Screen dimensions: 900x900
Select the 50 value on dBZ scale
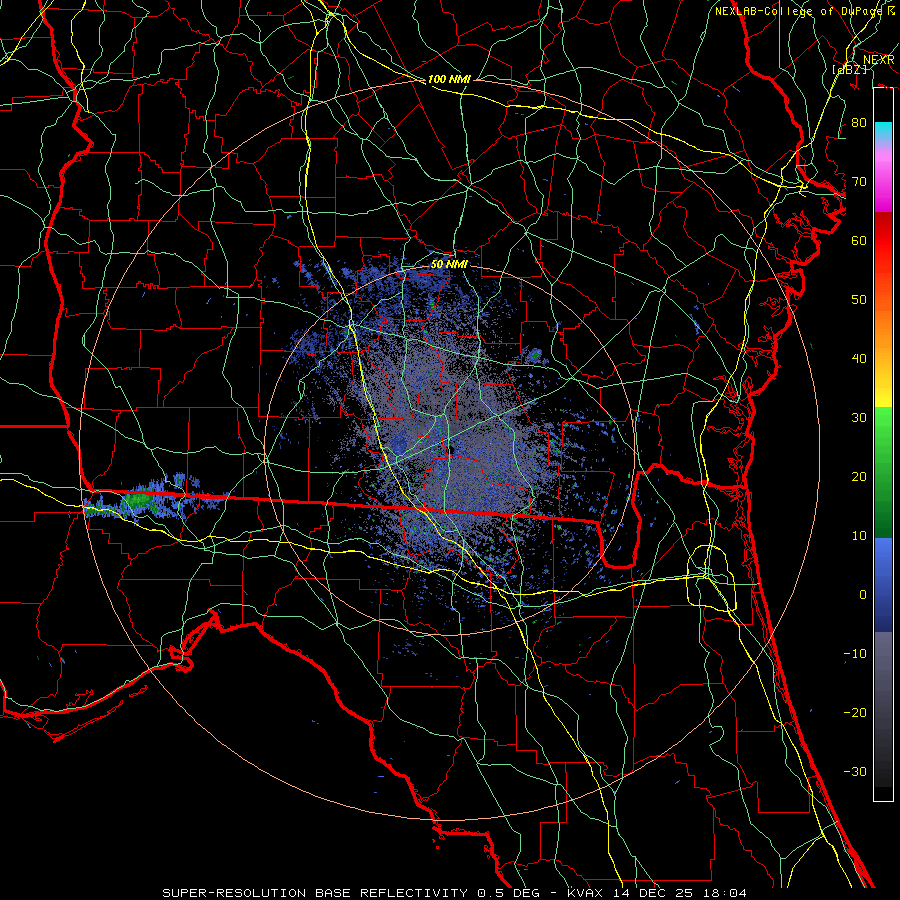[859, 300]
